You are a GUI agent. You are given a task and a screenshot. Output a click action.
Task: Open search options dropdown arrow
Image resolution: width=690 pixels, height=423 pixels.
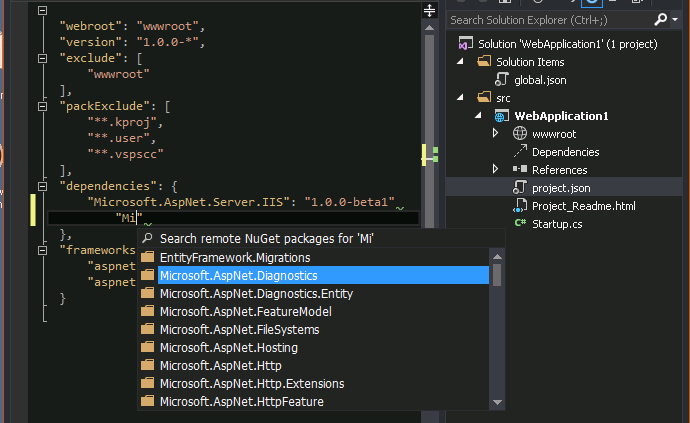[675, 20]
